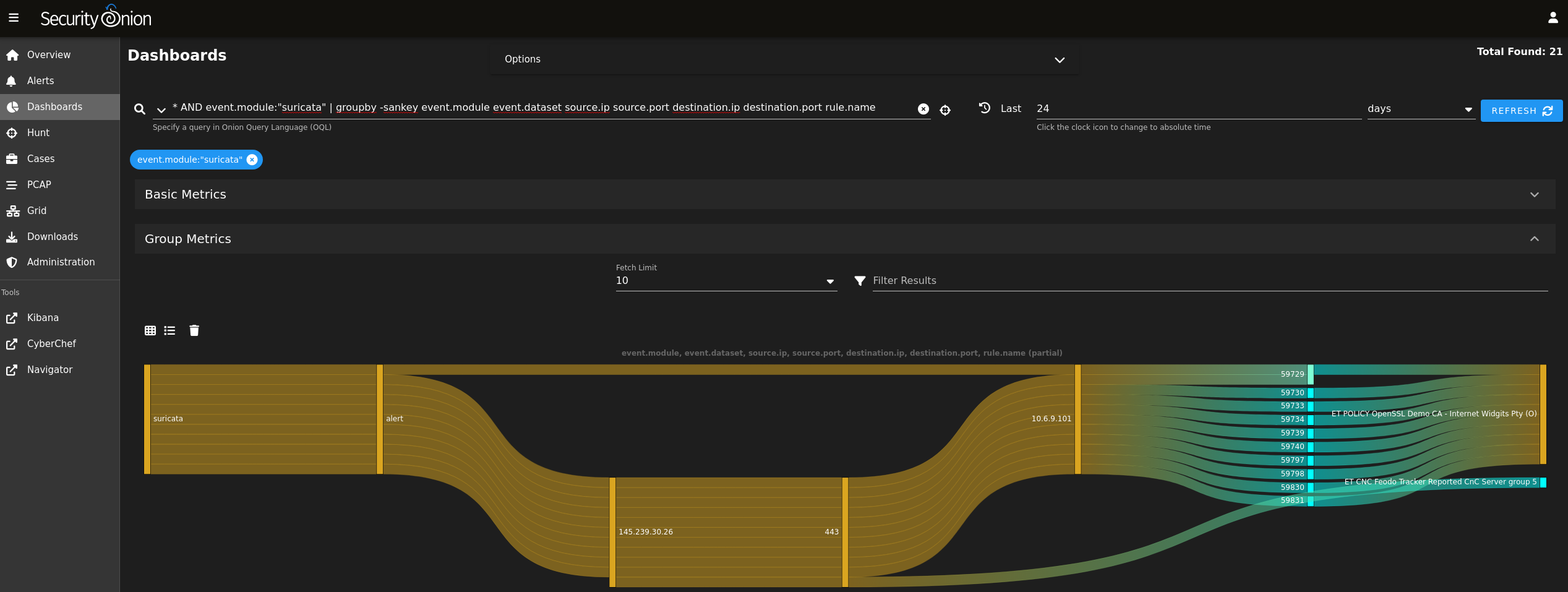Switch to table view icon
Screen dimensions: 1568x592
click(x=150, y=330)
